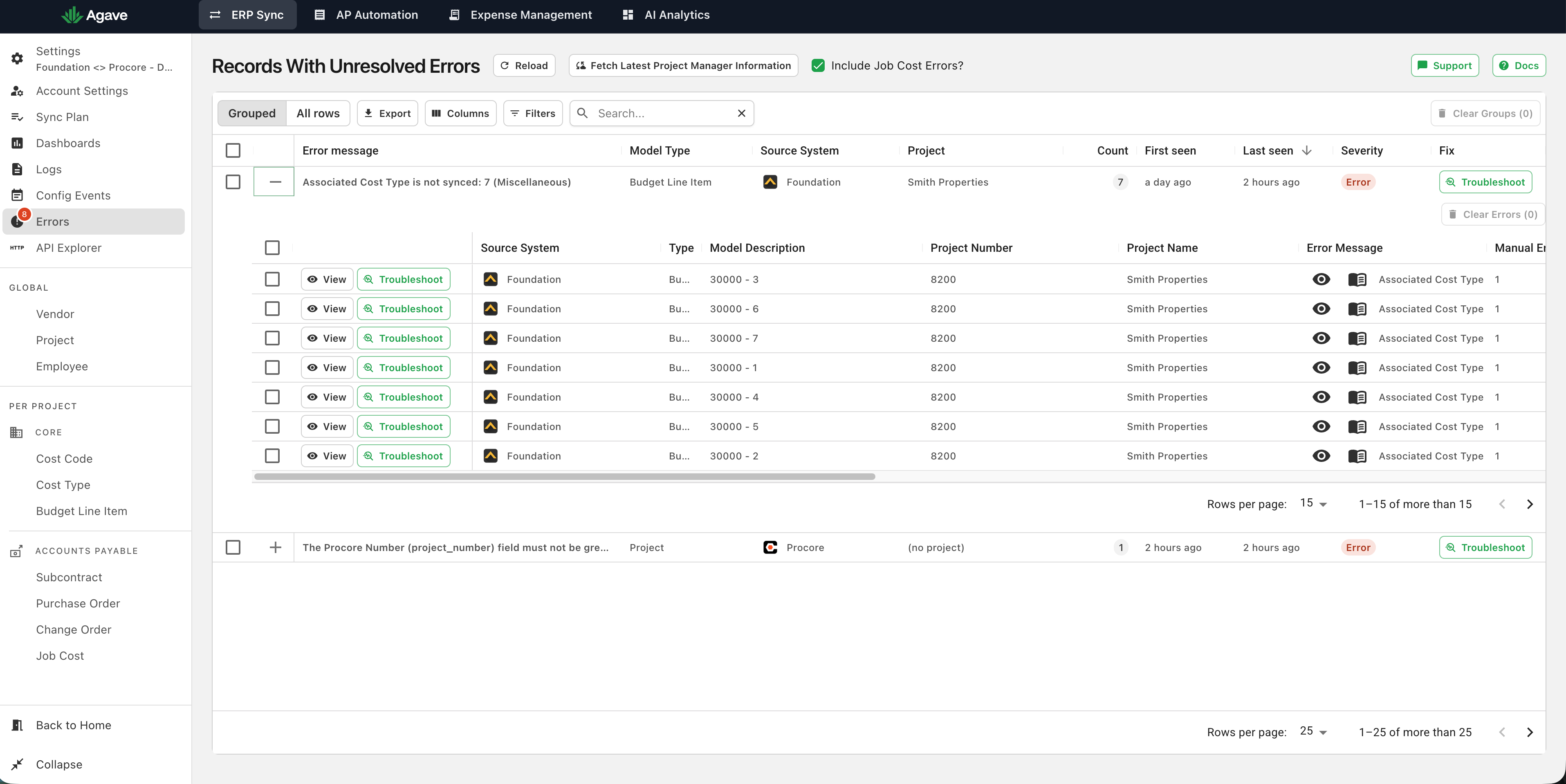Switch to AP Automation tab
Screen dimensions: 1566x784
(x=366, y=15)
